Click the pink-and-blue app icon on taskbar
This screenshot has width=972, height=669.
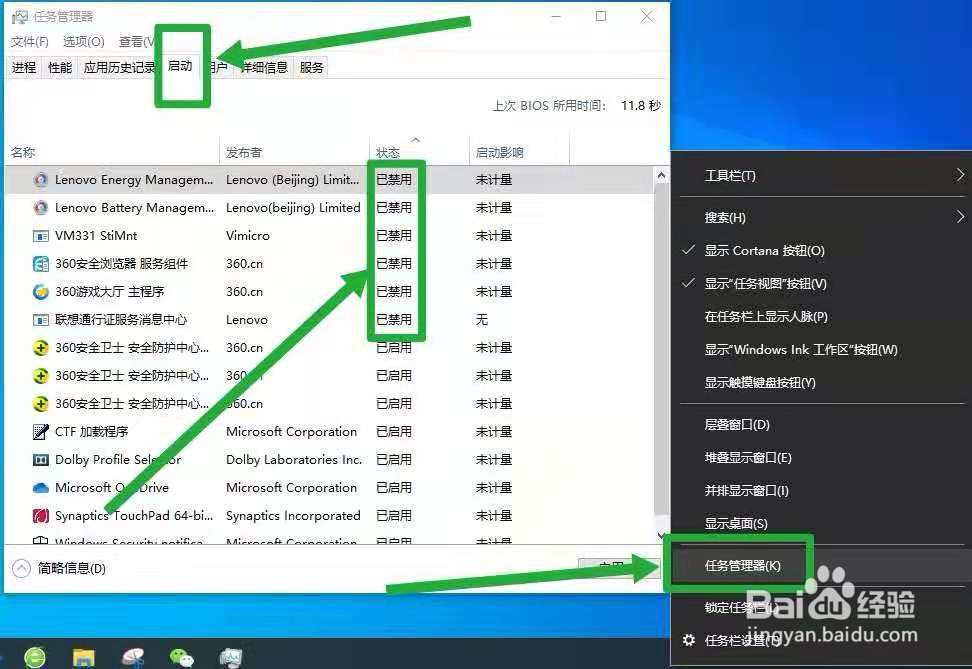133,657
